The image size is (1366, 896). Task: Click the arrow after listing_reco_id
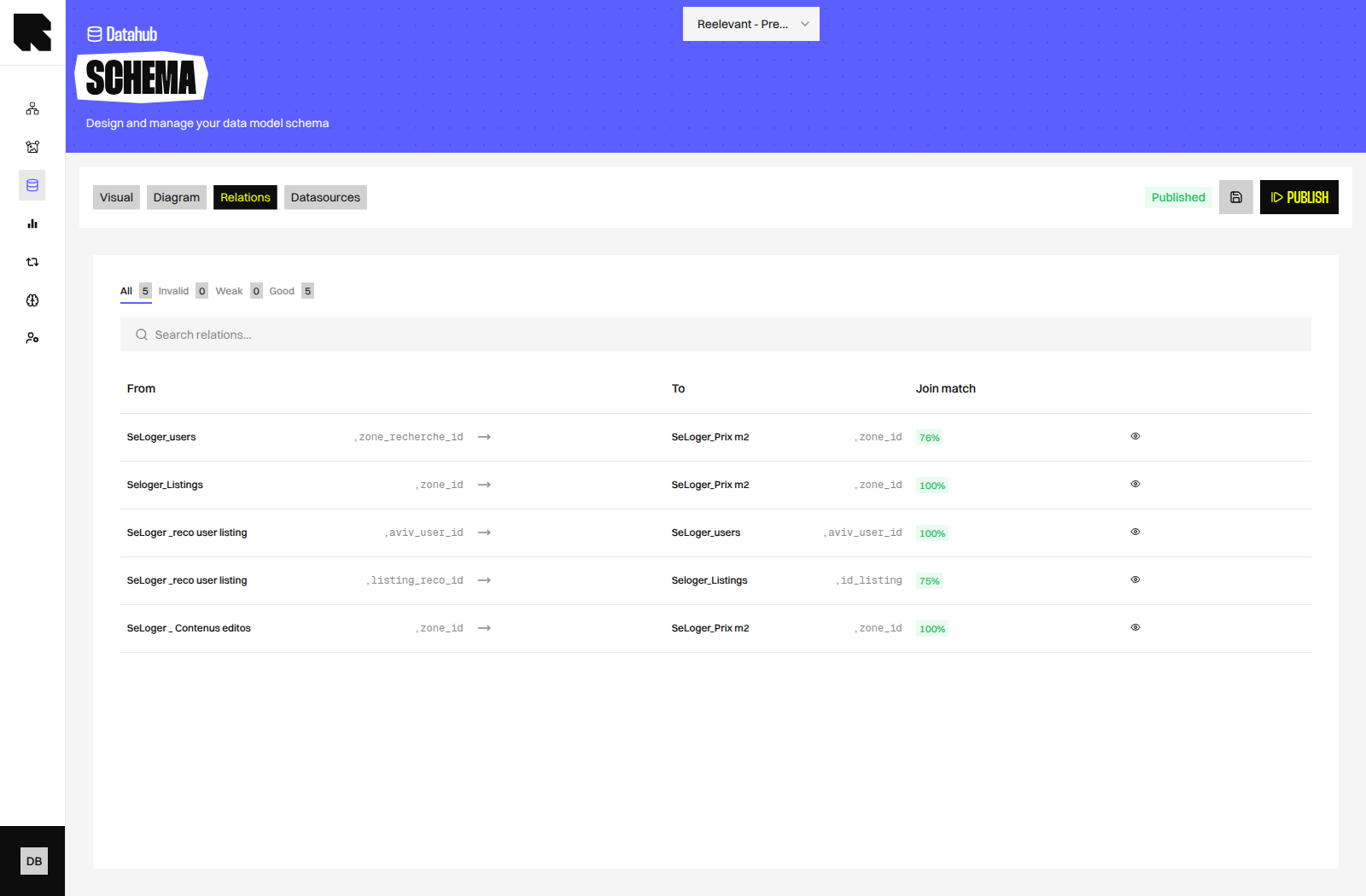coord(484,580)
